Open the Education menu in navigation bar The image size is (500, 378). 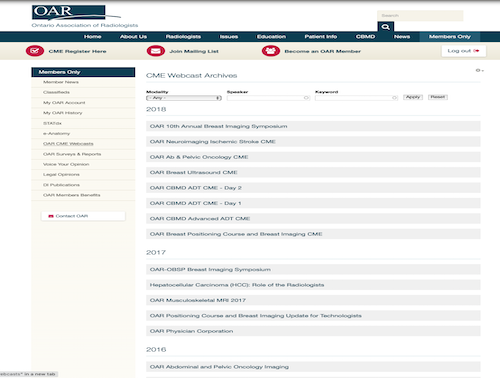coord(271,37)
